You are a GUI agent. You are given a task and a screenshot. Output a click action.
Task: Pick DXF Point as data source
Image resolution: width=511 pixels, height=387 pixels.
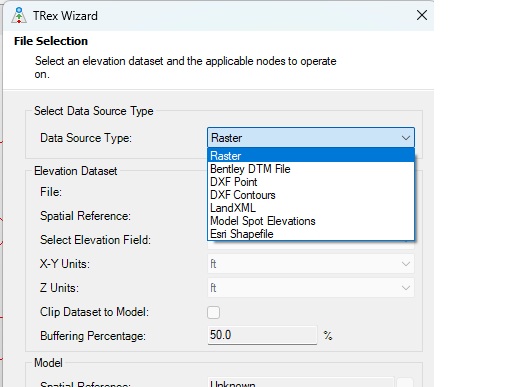311,182
